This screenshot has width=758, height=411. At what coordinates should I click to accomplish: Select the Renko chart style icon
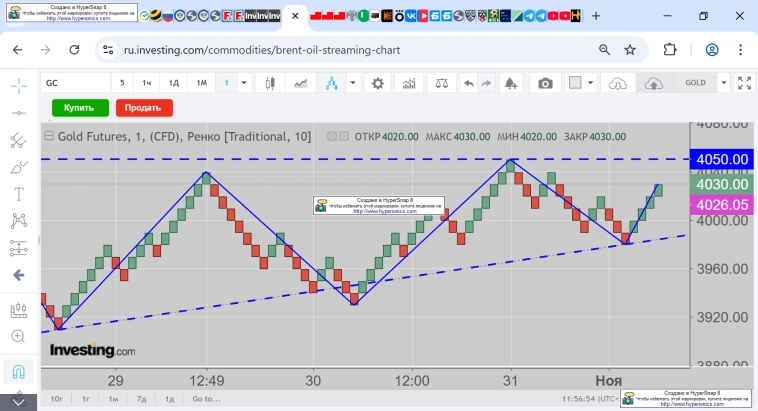pyautogui.click(x=332, y=83)
